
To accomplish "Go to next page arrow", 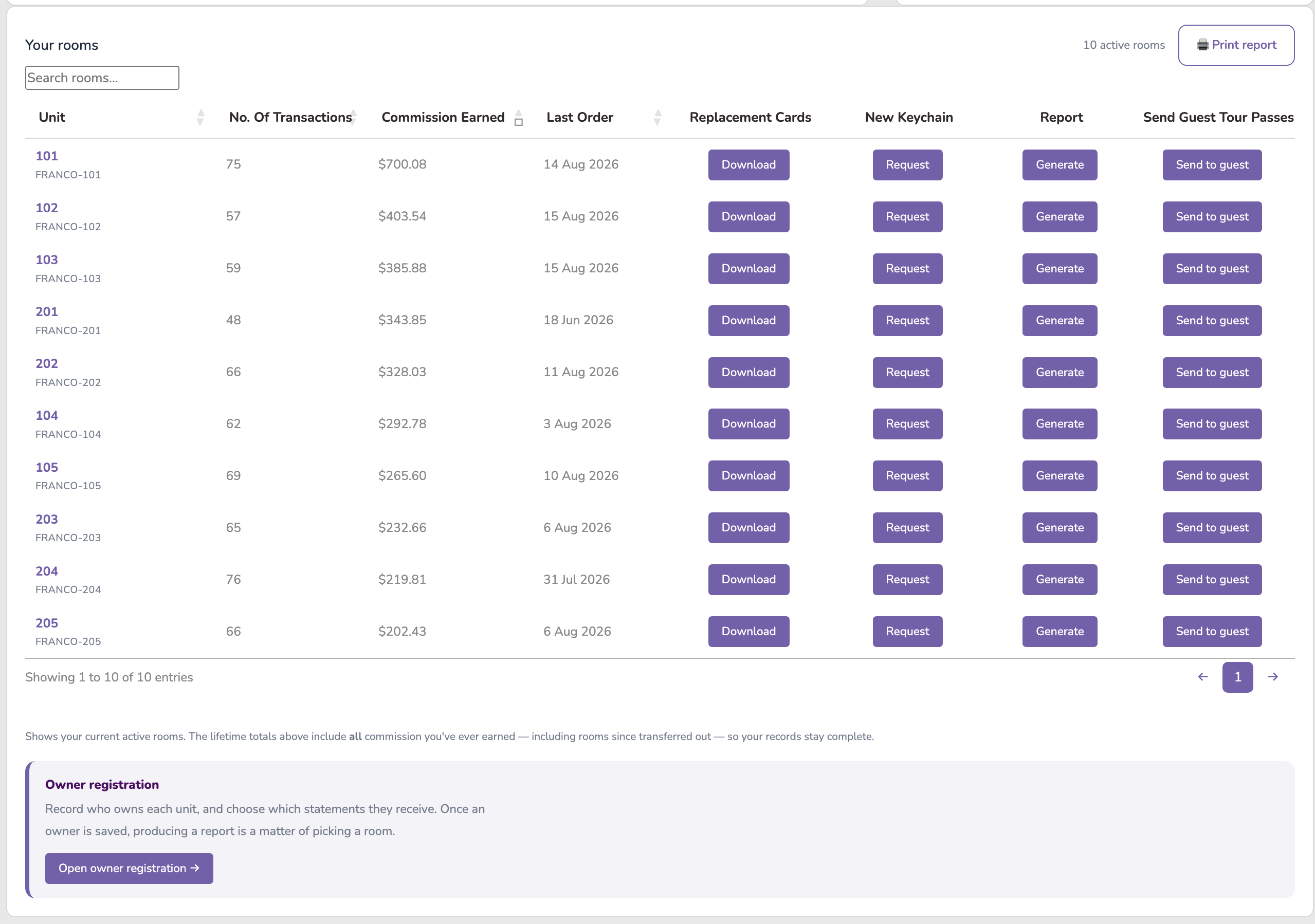I will pyautogui.click(x=1273, y=677).
